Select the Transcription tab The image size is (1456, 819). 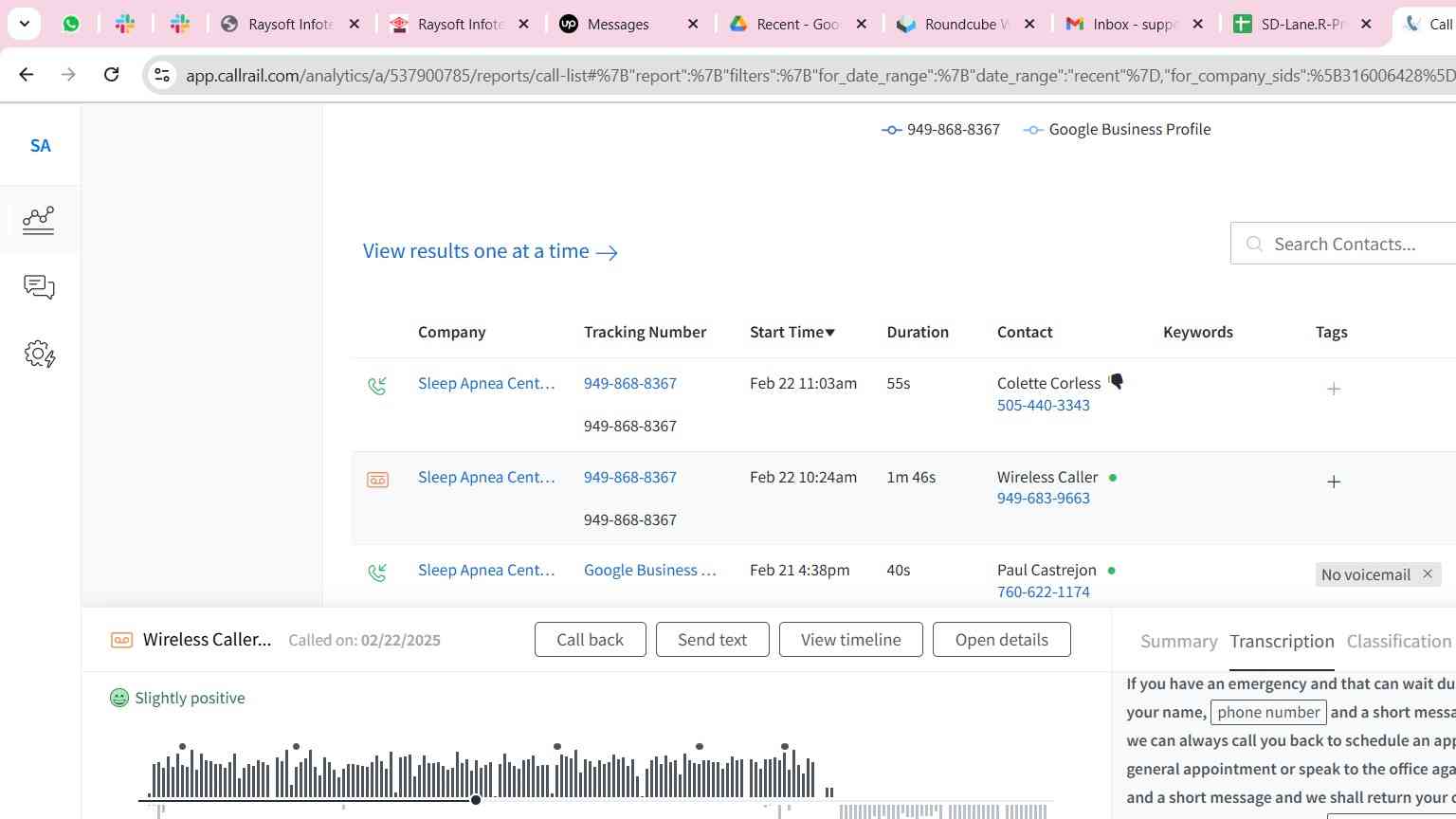tap(1282, 642)
